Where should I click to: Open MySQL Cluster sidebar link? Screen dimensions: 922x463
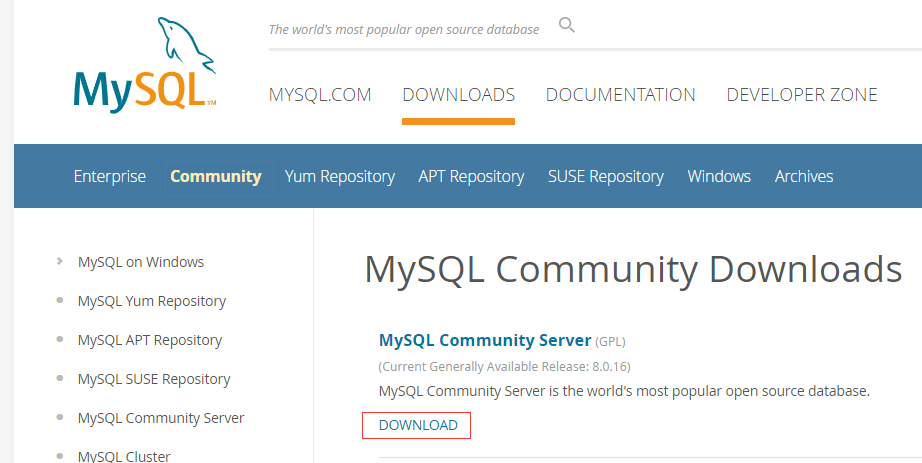[x=124, y=457]
